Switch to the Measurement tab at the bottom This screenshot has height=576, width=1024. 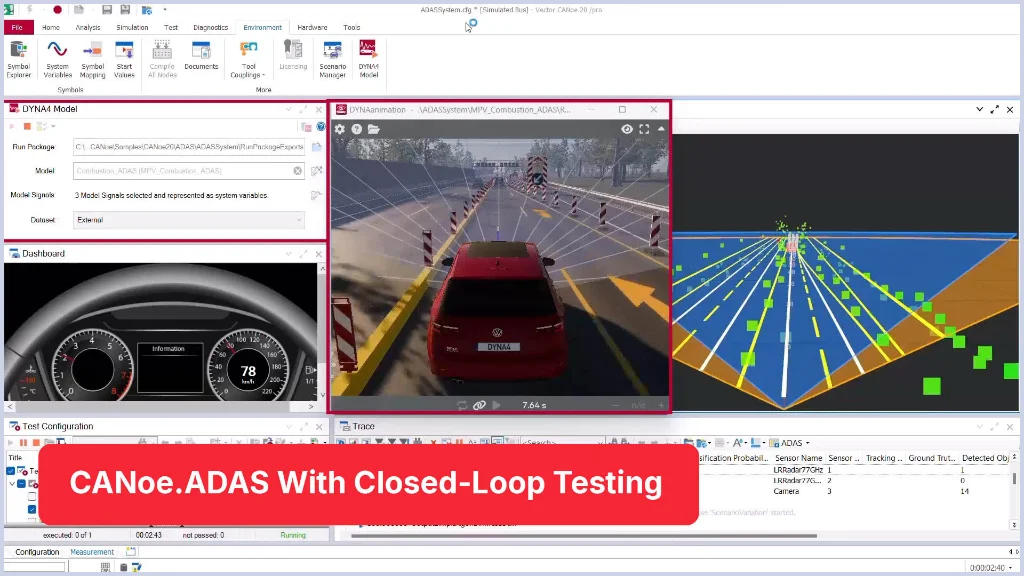pyautogui.click(x=92, y=552)
